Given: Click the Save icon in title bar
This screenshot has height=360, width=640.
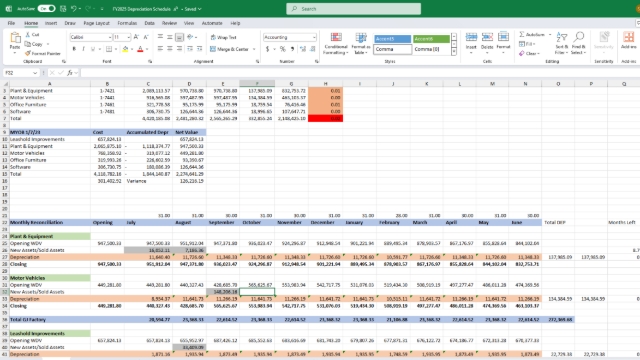Looking at the screenshot, I should tap(63, 9).
